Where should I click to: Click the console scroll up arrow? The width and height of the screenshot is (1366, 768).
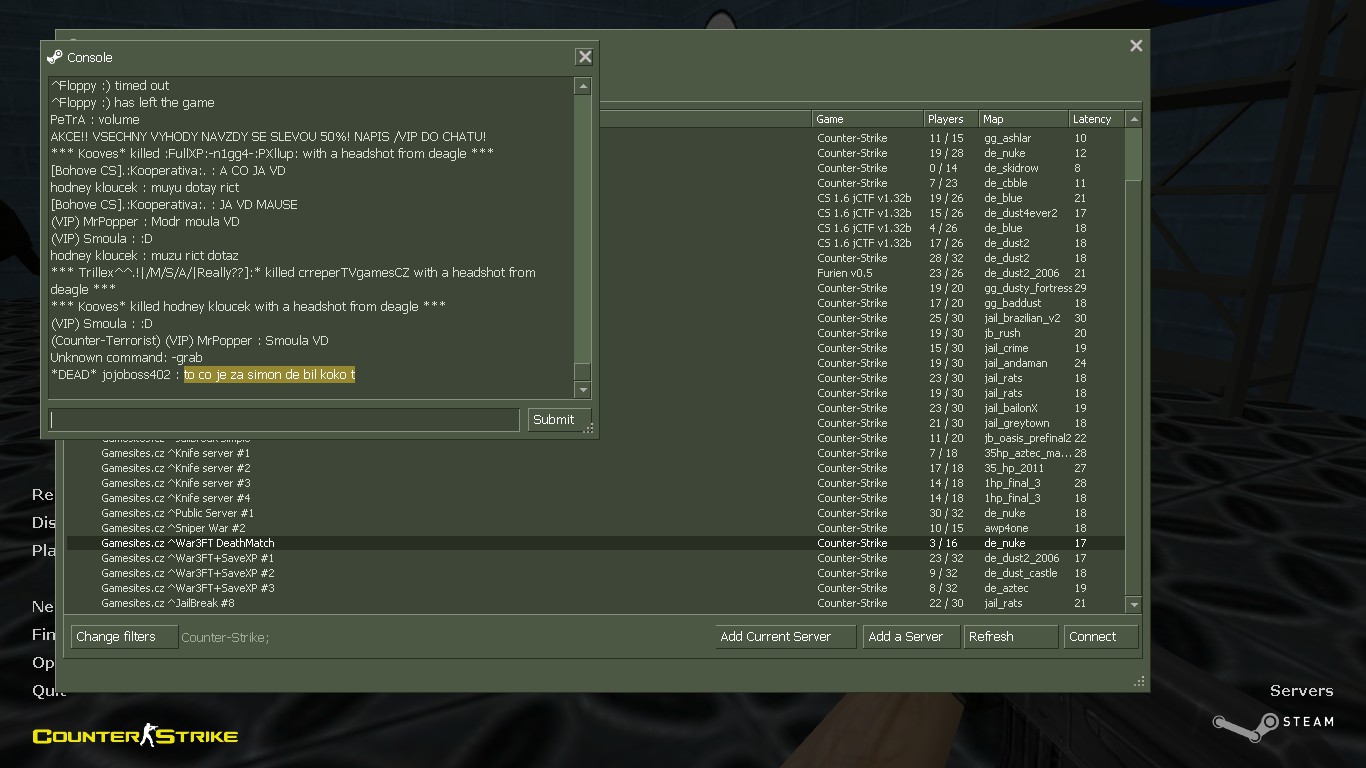pyautogui.click(x=582, y=87)
